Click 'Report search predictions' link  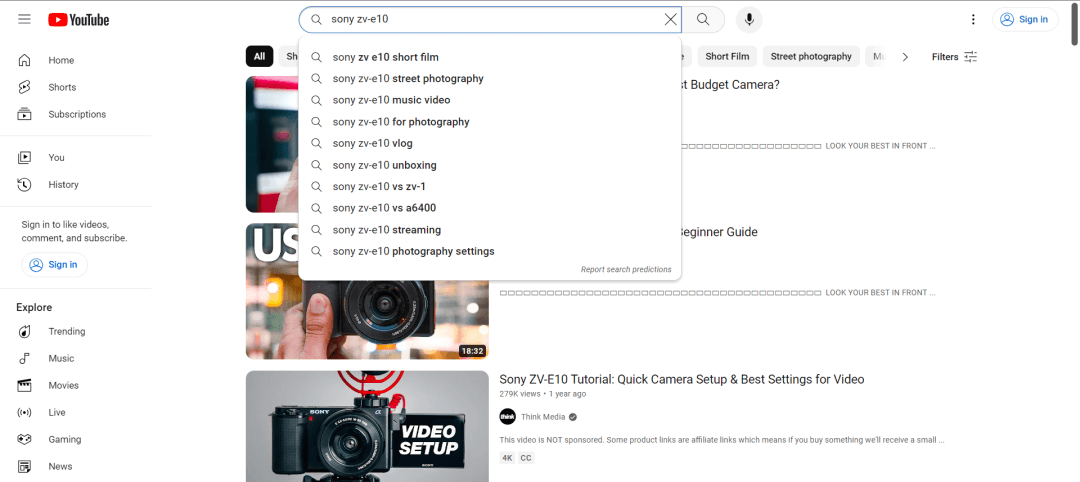pyautogui.click(x=626, y=269)
